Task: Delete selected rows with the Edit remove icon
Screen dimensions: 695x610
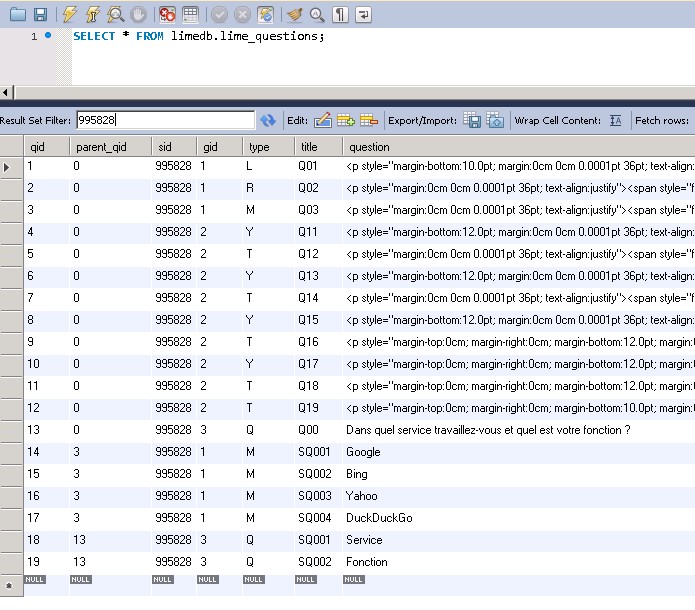Action: click(369, 120)
